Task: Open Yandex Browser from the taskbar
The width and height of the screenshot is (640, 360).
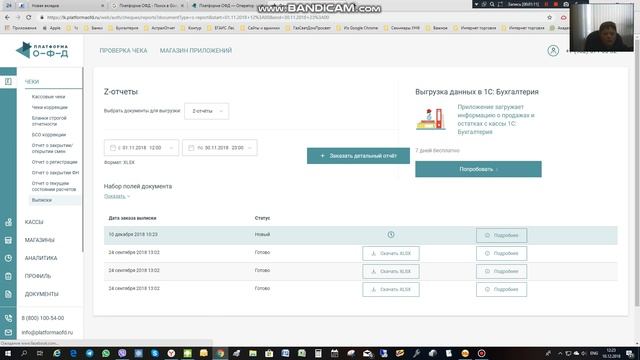Action: click(171, 353)
